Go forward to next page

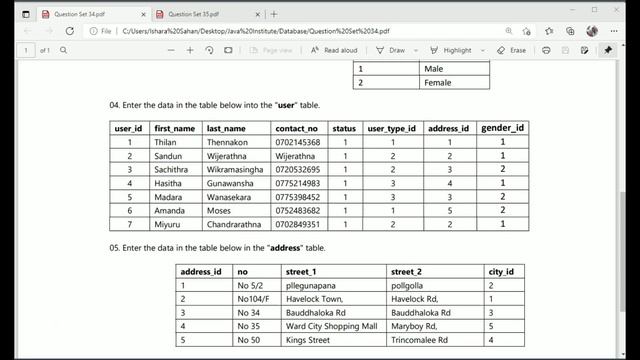[x=49, y=31]
